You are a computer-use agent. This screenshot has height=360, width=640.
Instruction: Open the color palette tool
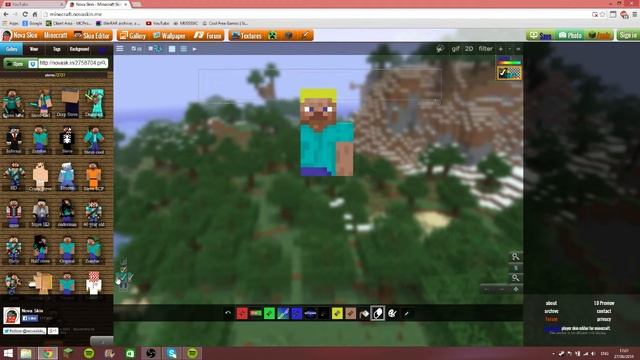[392, 313]
